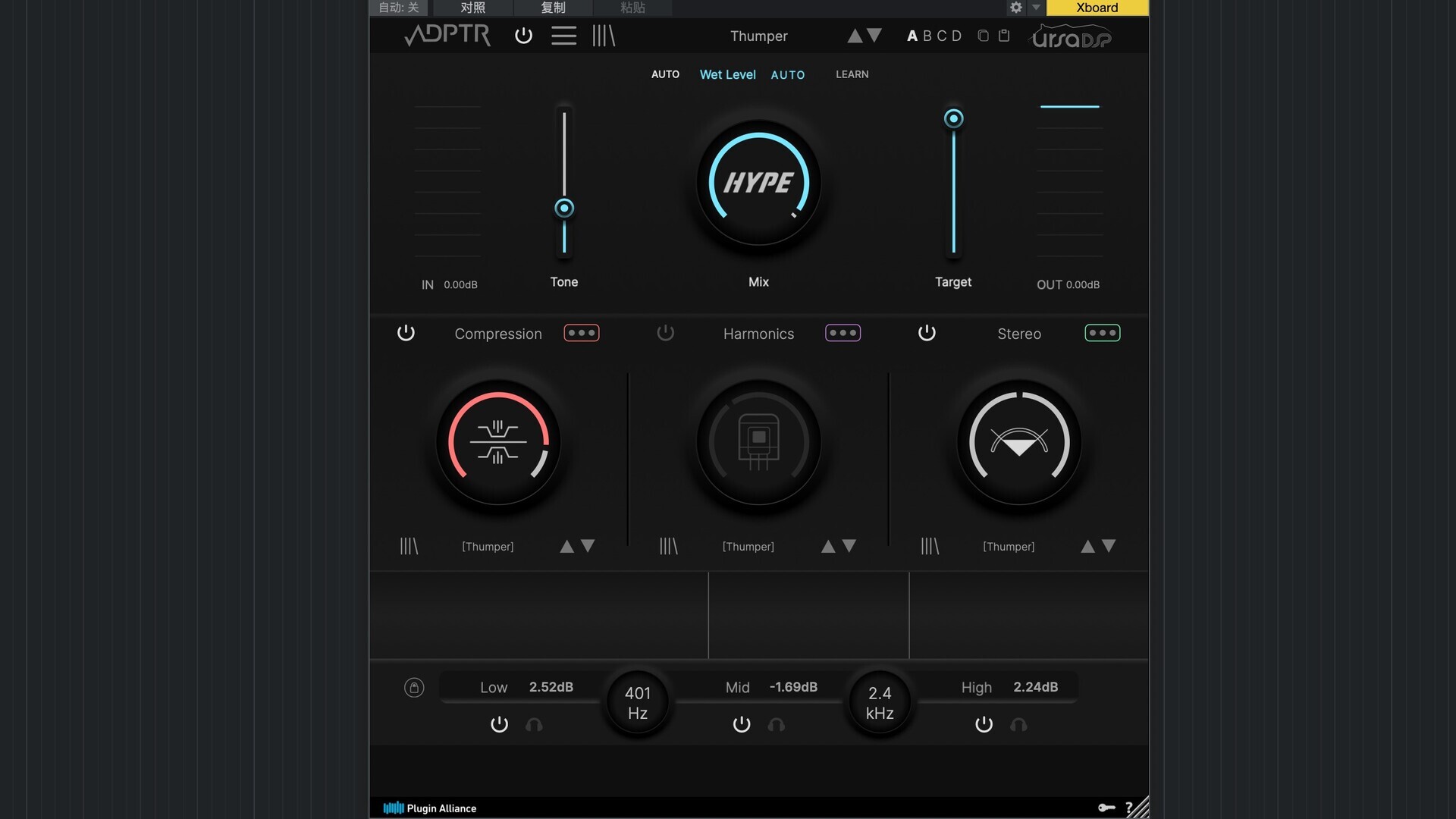The width and height of the screenshot is (1456, 819).
Task: Click the Xboard button
Action: click(x=1097, y=8)
